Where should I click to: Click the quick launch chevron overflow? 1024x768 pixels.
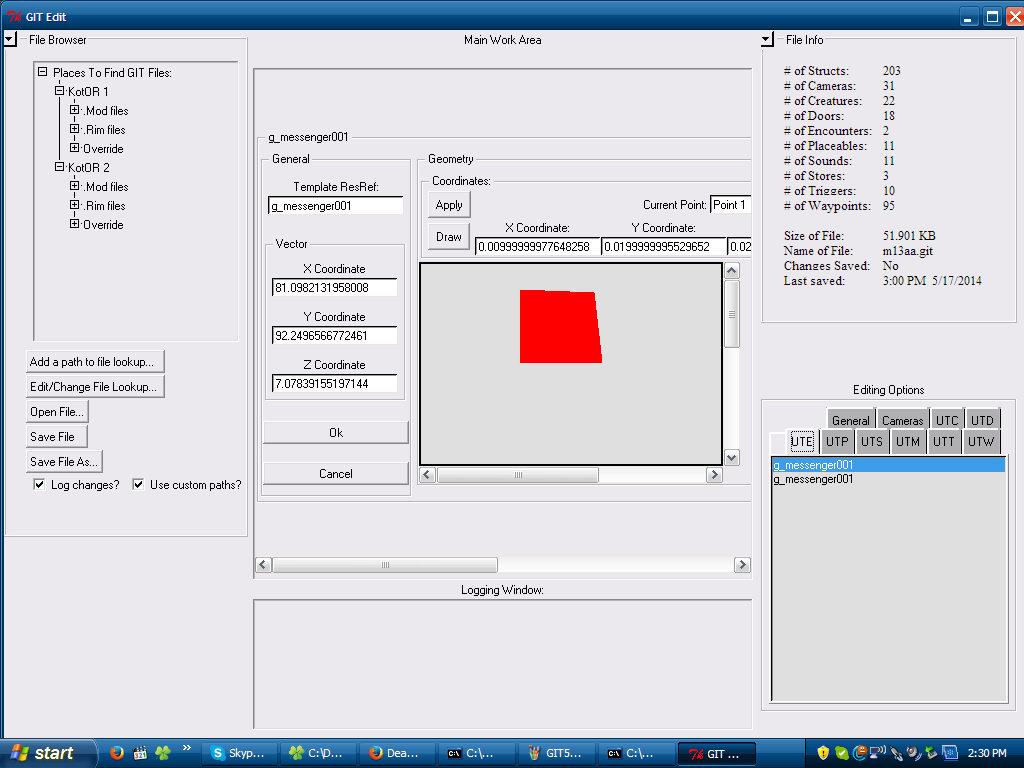tap(187, 748)
